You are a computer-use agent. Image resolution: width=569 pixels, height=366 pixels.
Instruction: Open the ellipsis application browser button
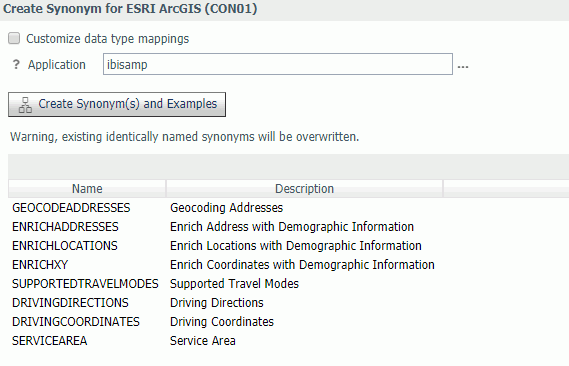click(463, 66)
